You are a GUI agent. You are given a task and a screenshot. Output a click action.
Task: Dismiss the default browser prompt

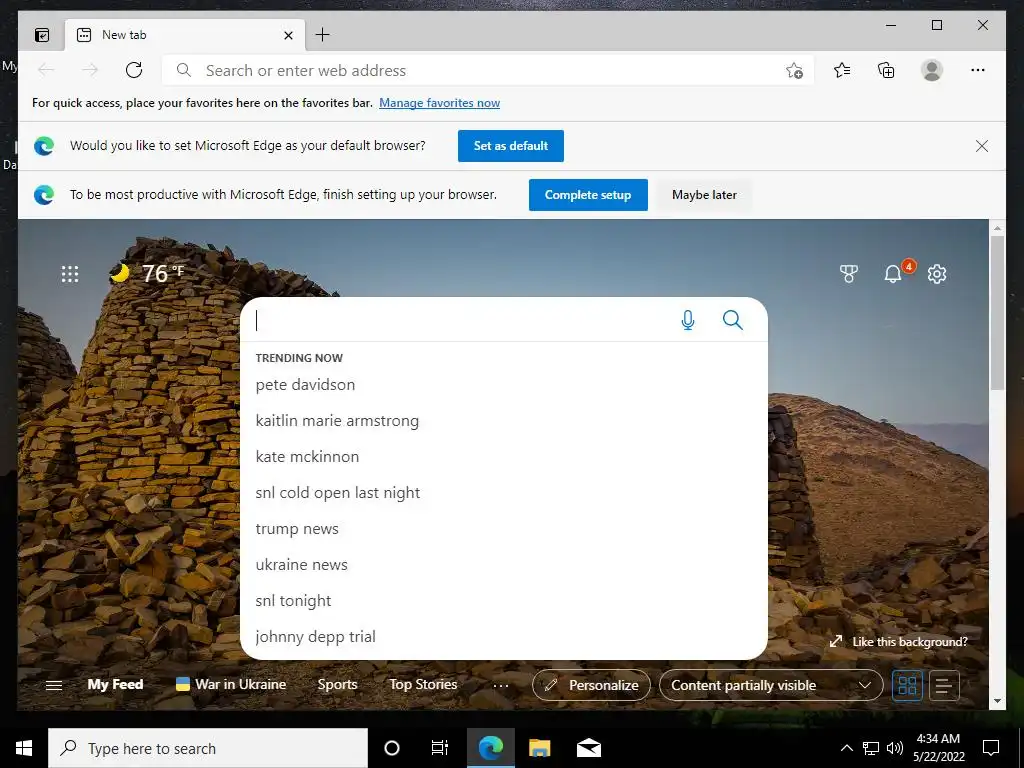click(982, 146)
